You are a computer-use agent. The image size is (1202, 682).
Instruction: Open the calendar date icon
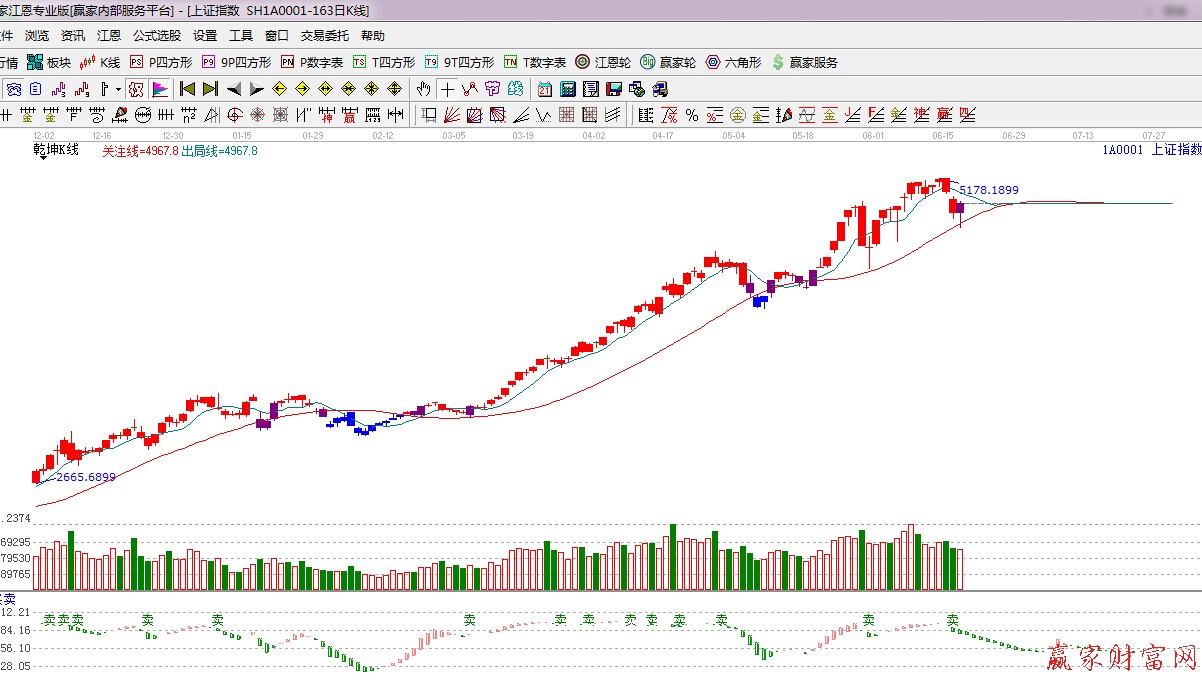[x=545, y=89]
